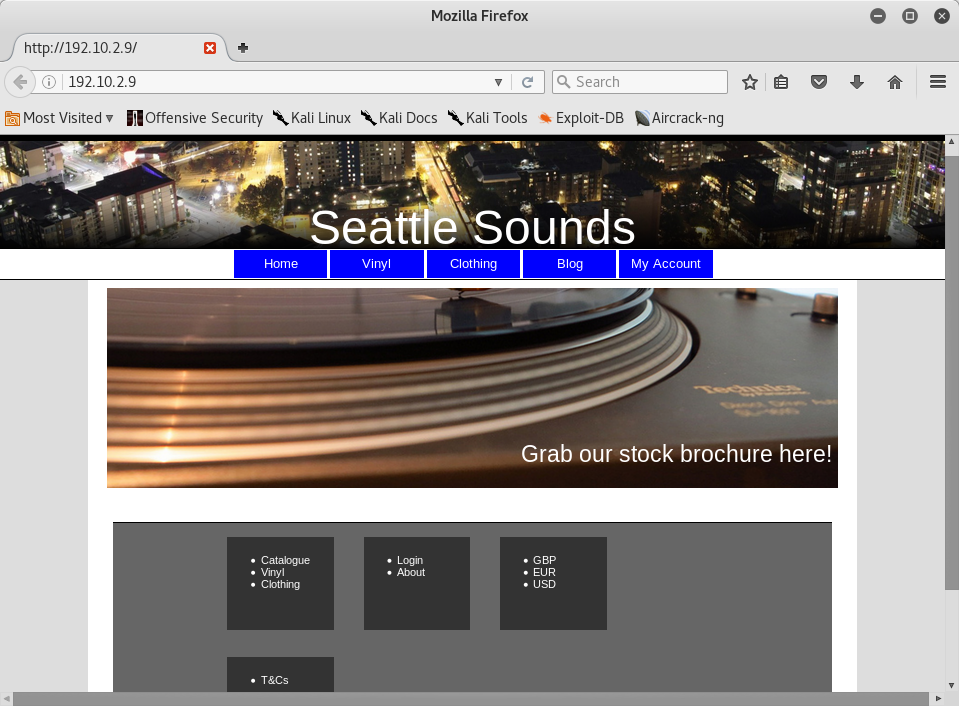Switch currency to EUR
This screenshot has width=959, height=706.
pyautogui.click(x=544, y=572)
